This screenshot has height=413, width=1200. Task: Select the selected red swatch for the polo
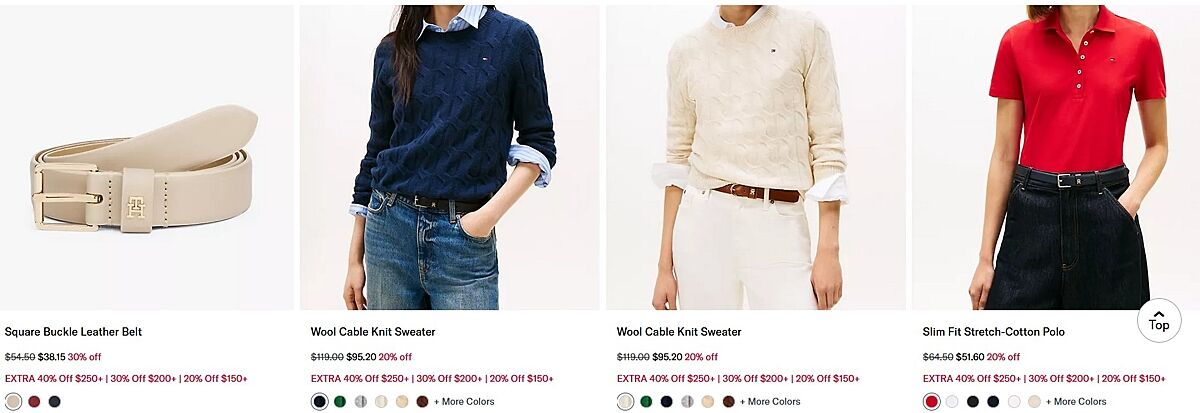931,401
